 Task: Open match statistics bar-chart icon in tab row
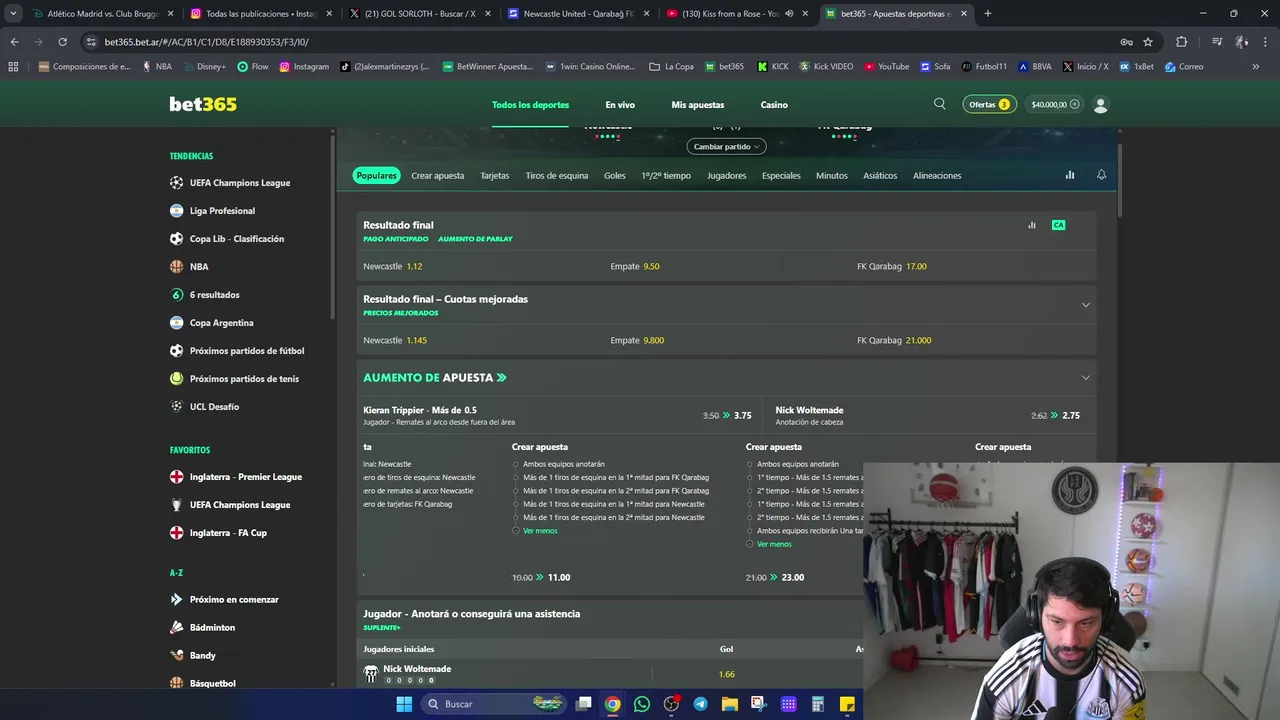[x=1070, y=175]
